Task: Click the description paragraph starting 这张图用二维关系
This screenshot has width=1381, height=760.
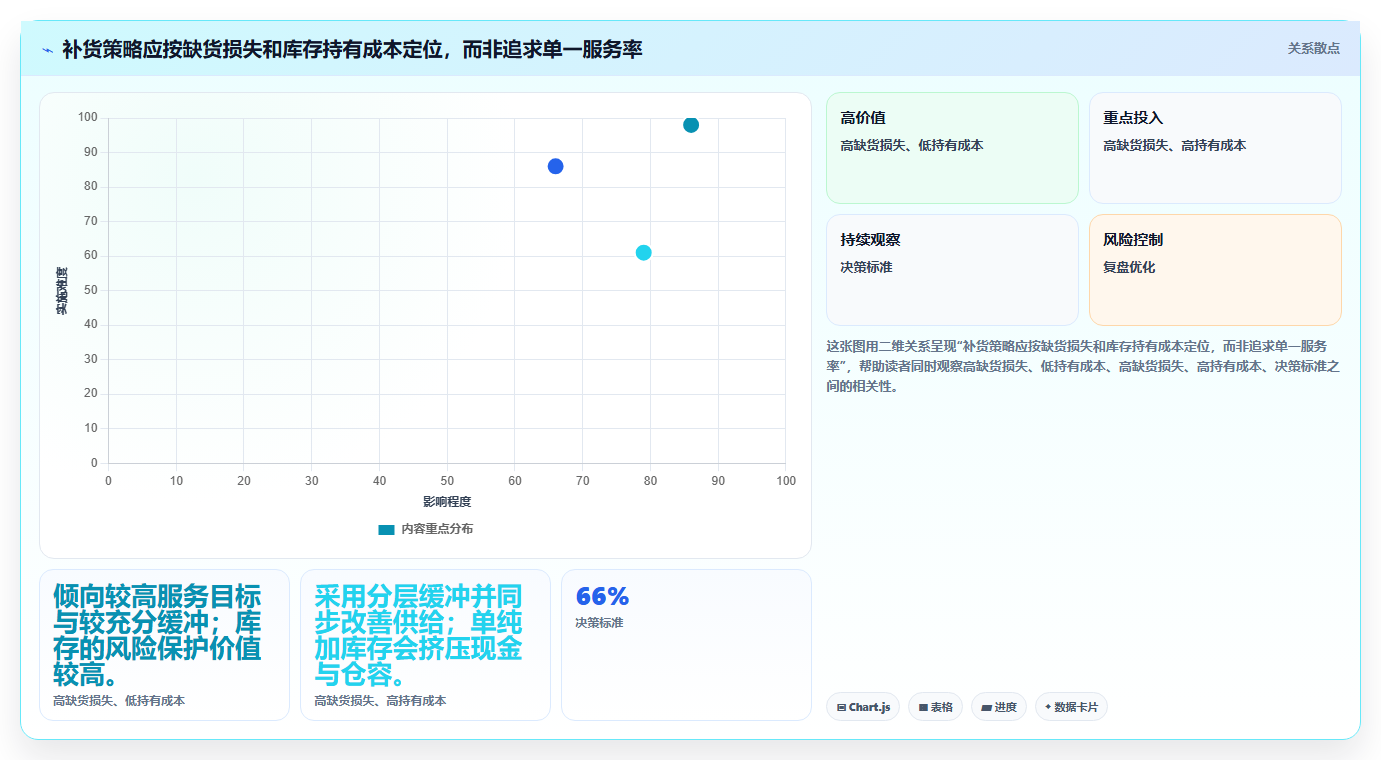Action: (x=1083, y=365)
